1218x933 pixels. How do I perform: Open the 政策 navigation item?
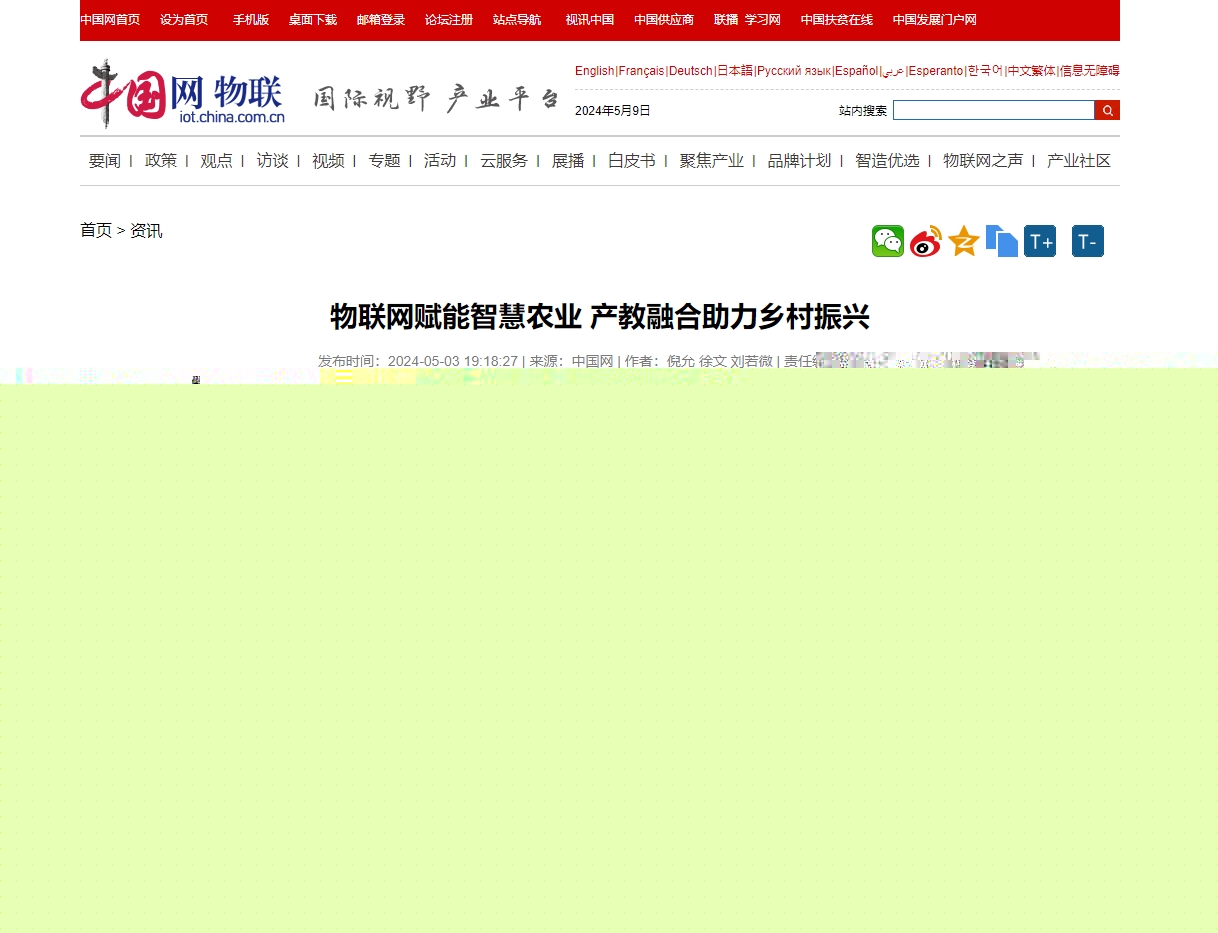[x=161, y=161]
